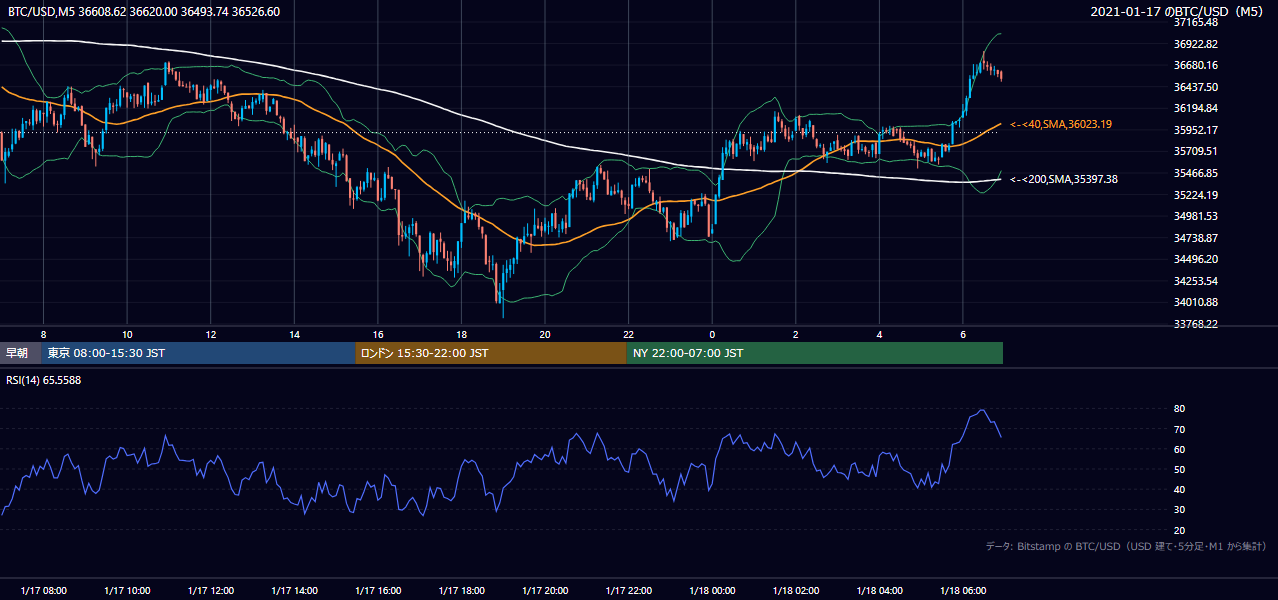Image resolution: width=1278 pixels, height=600 pixels.
Task: Click hour tick 22 under price chart
Action: (x=629, y=334)
